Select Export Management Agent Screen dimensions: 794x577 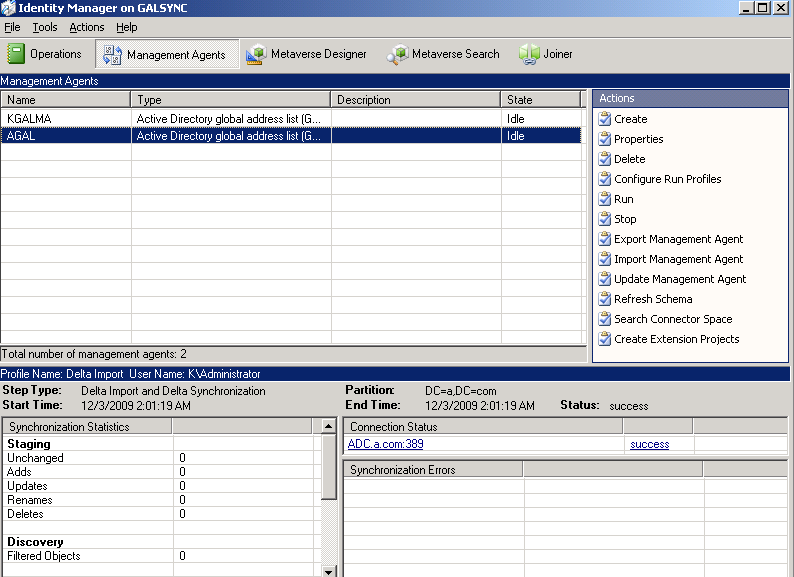pyautogui.click(x=679, y=239)
